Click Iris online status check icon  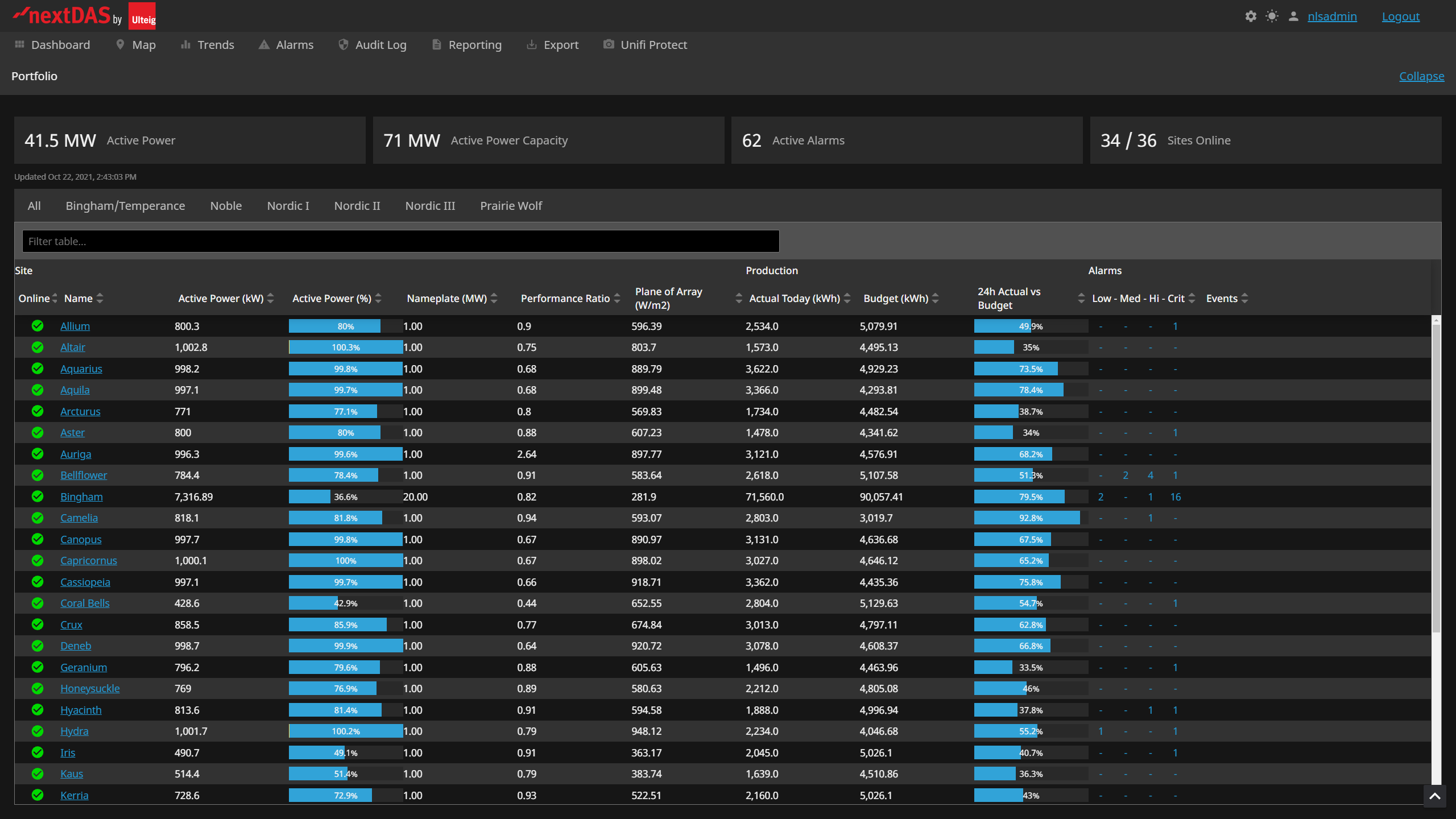click(38, 752)
